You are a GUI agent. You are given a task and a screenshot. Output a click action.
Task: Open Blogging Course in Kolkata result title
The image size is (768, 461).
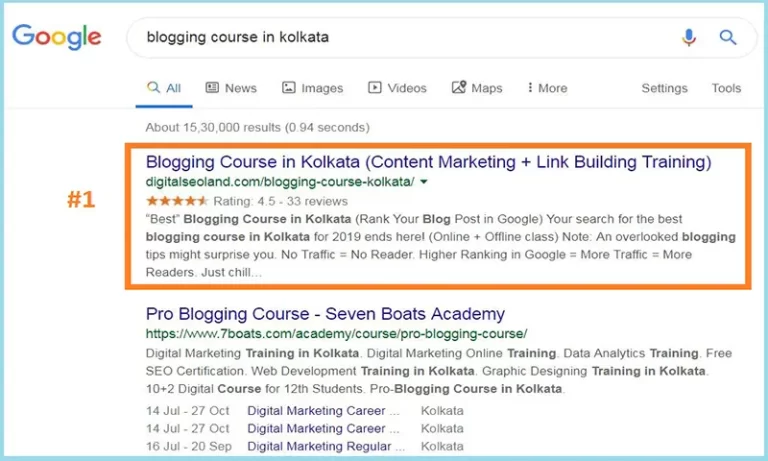click(428, 162)
